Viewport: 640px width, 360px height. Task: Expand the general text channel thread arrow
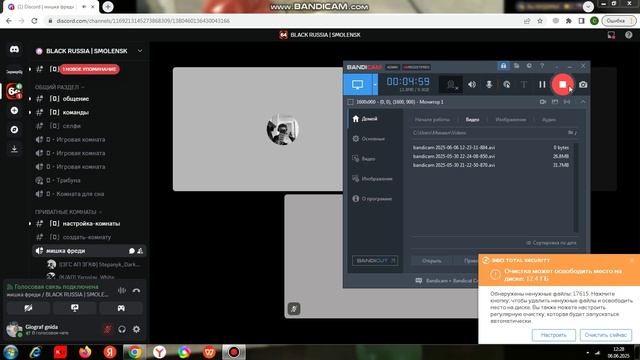pyautogui.click(x=30, y=99)
